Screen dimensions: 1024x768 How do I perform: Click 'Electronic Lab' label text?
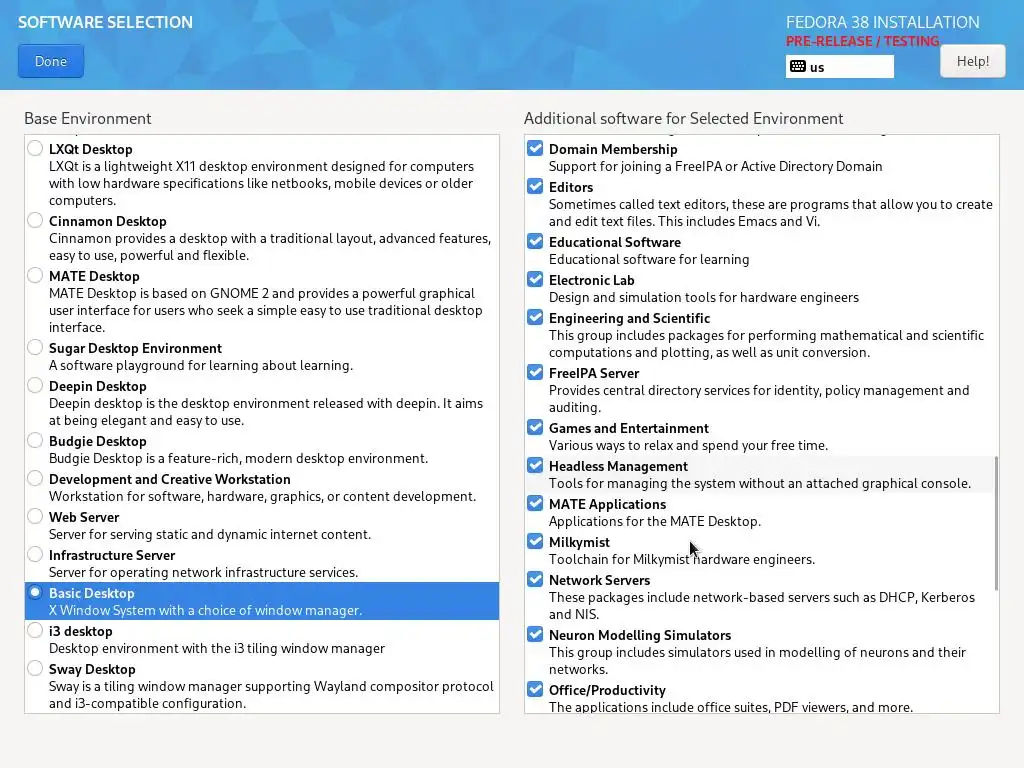(592, 280)
